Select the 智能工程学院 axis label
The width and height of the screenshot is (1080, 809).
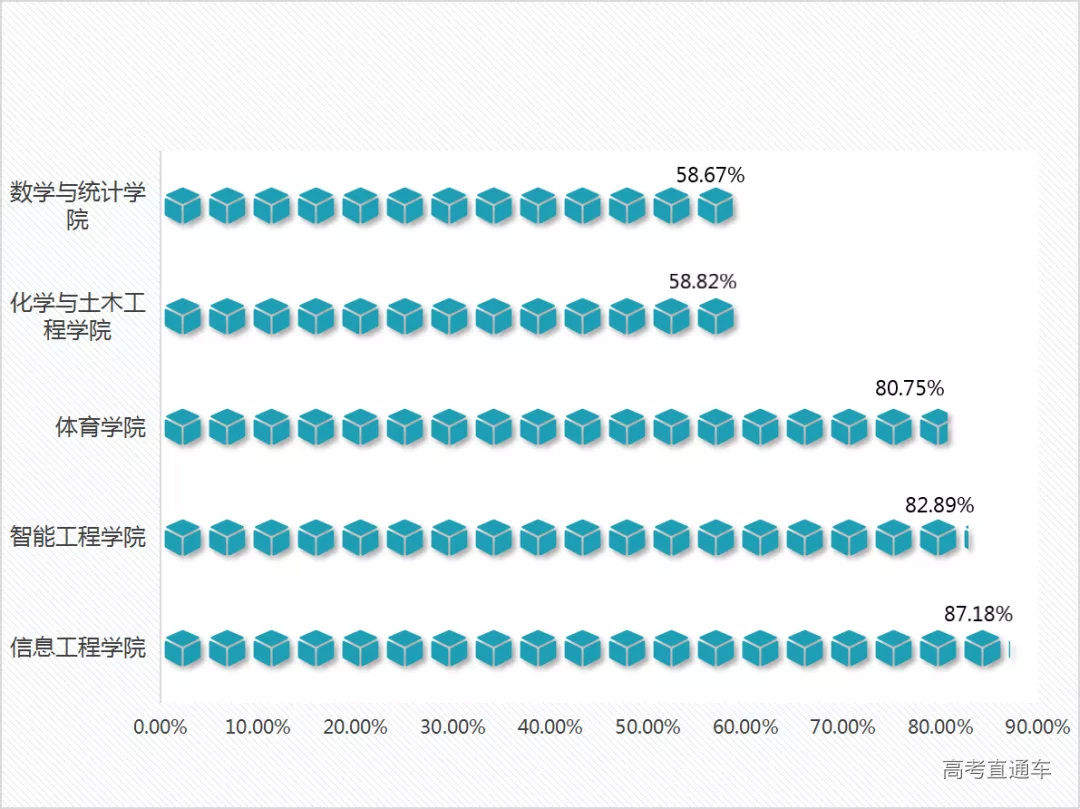click(x=78, y=537)
